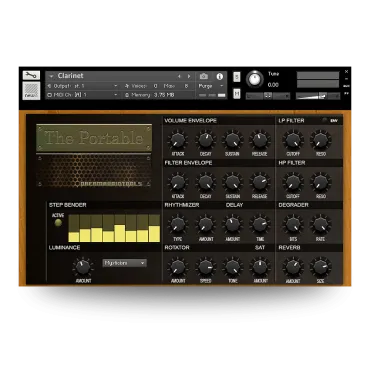Click the Memory 3.78 MB readout

(x=164, y=95)
